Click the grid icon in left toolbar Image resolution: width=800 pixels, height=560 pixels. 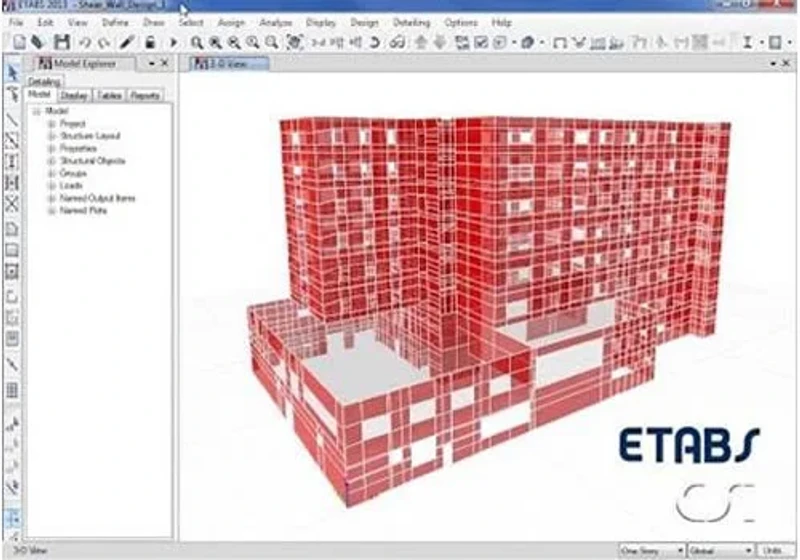click(x=12, y=391)
